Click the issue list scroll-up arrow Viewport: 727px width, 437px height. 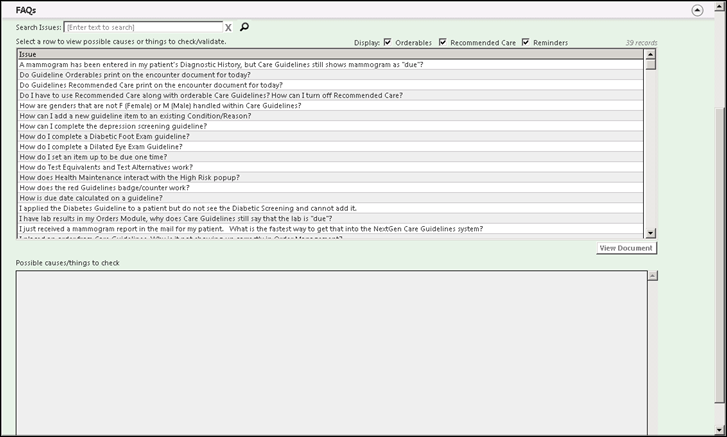(650, 55)
